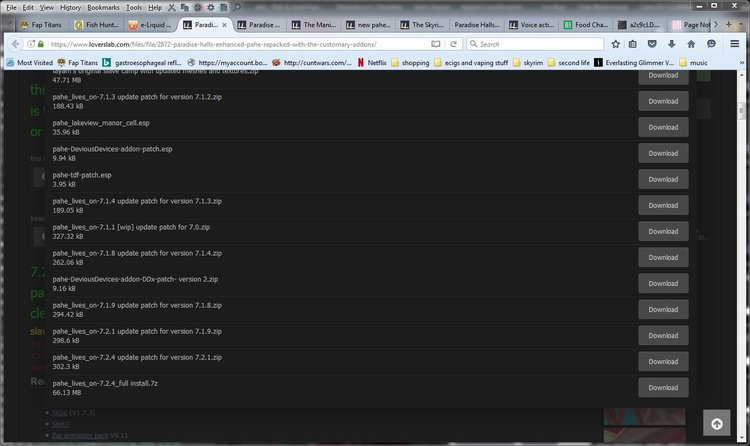This screenshot has height=446, width=750.
Task: Open the Help menu
Action: pos(154,7)
